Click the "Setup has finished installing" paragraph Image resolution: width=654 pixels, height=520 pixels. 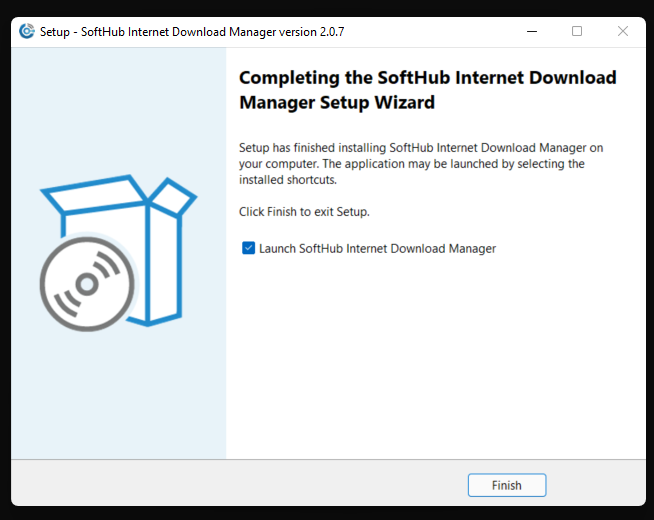[x=421, y=163]
